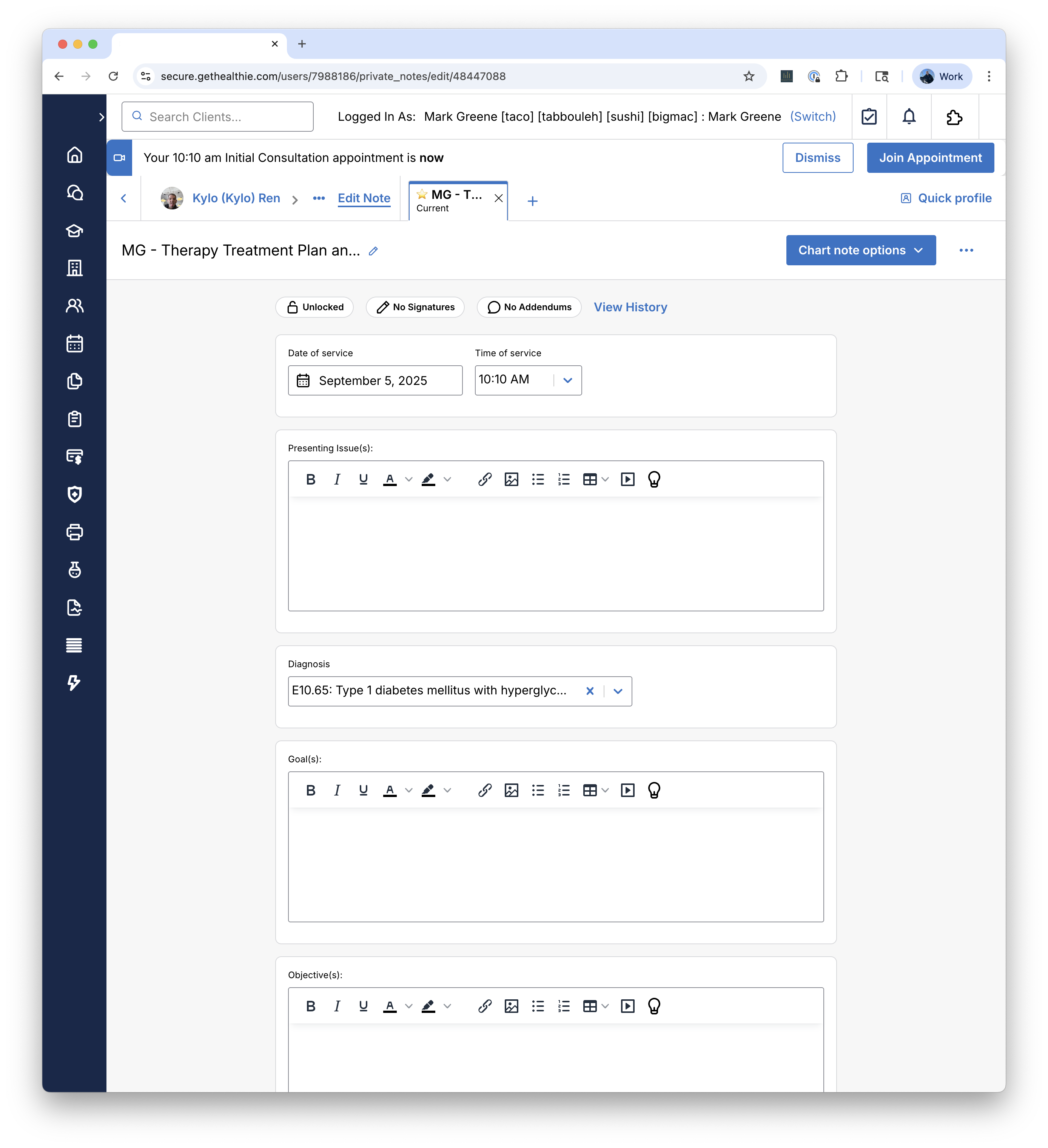Click the Join Appointment button

pos(929,158)
